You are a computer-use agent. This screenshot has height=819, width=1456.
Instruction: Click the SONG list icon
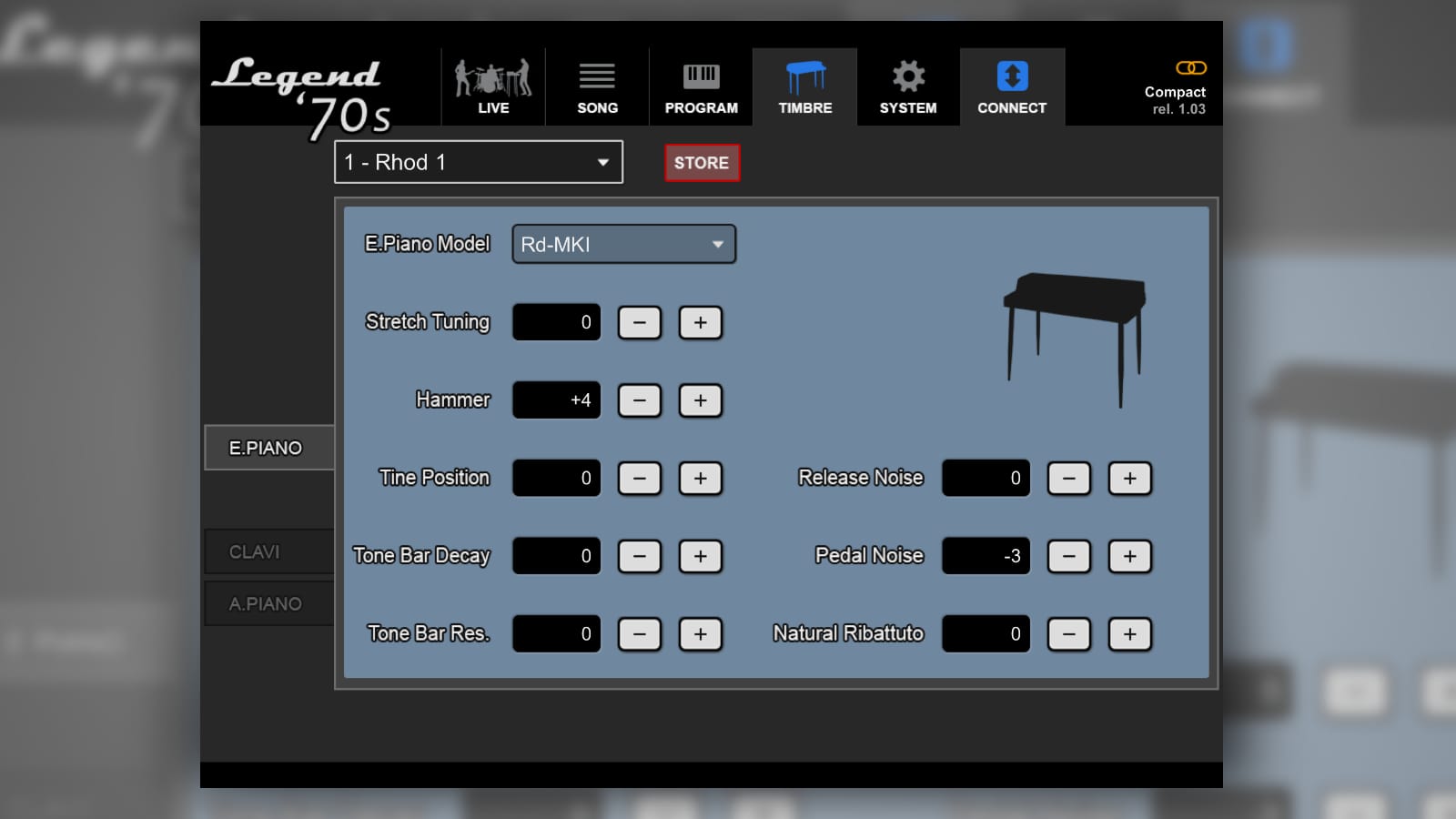(597, 75)
